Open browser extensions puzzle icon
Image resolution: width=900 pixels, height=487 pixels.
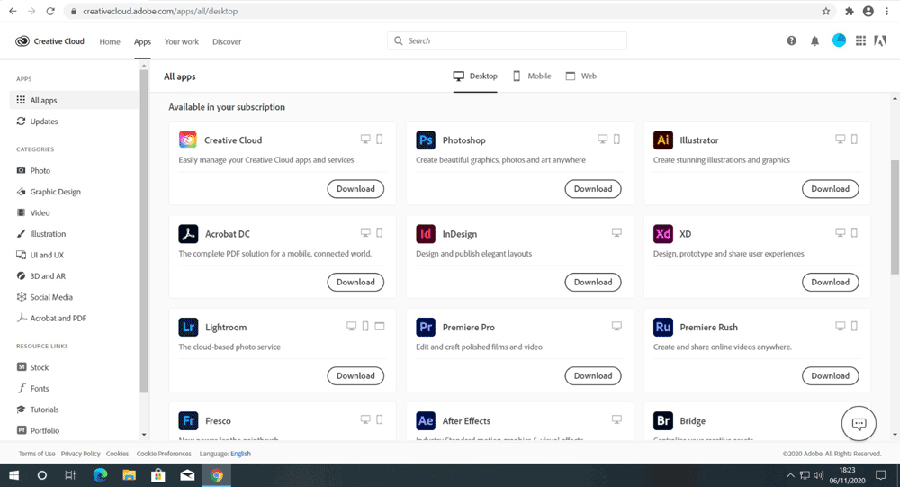point(849,11)
